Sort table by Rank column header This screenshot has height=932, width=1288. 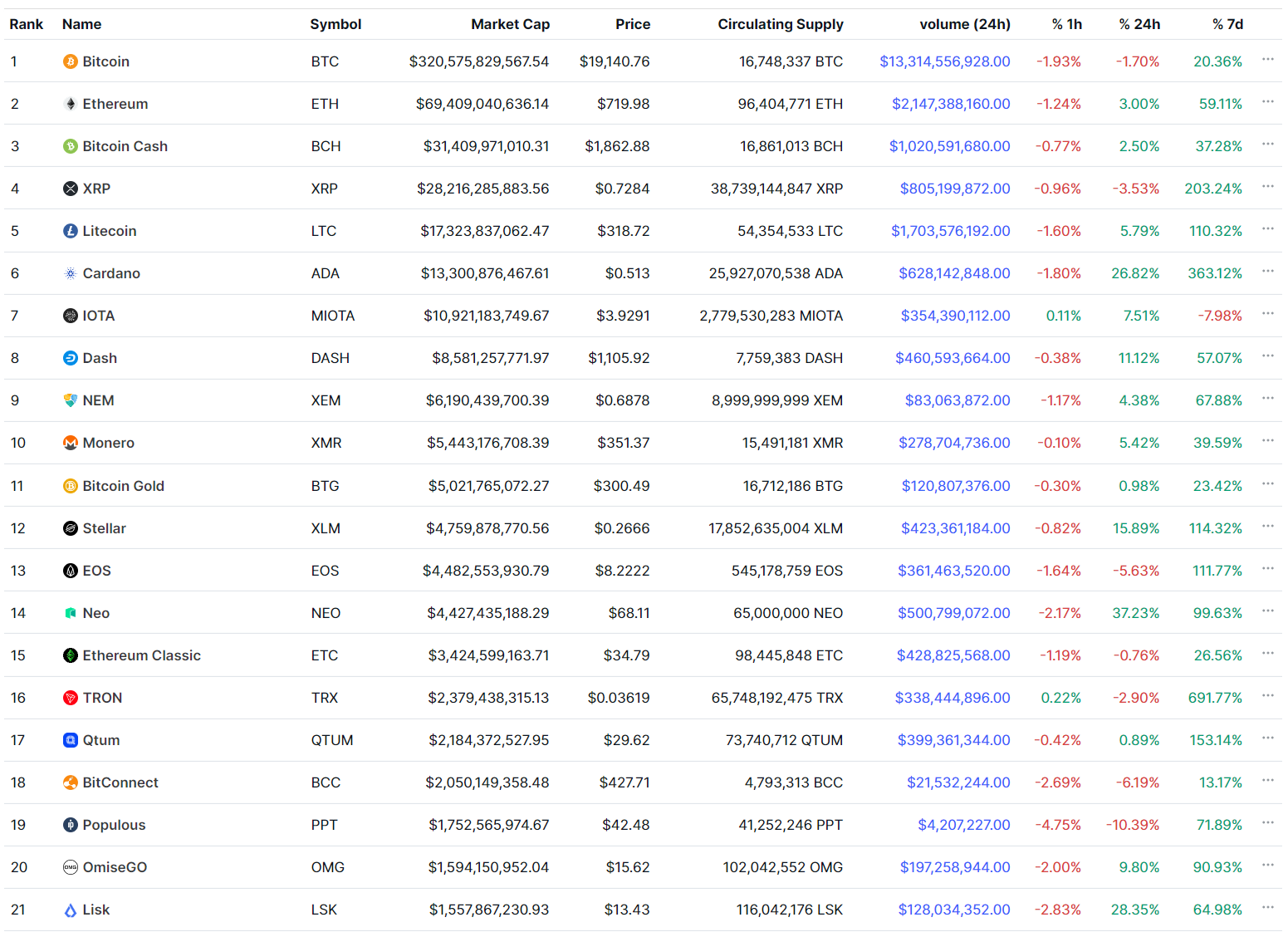tap(27, 24)
